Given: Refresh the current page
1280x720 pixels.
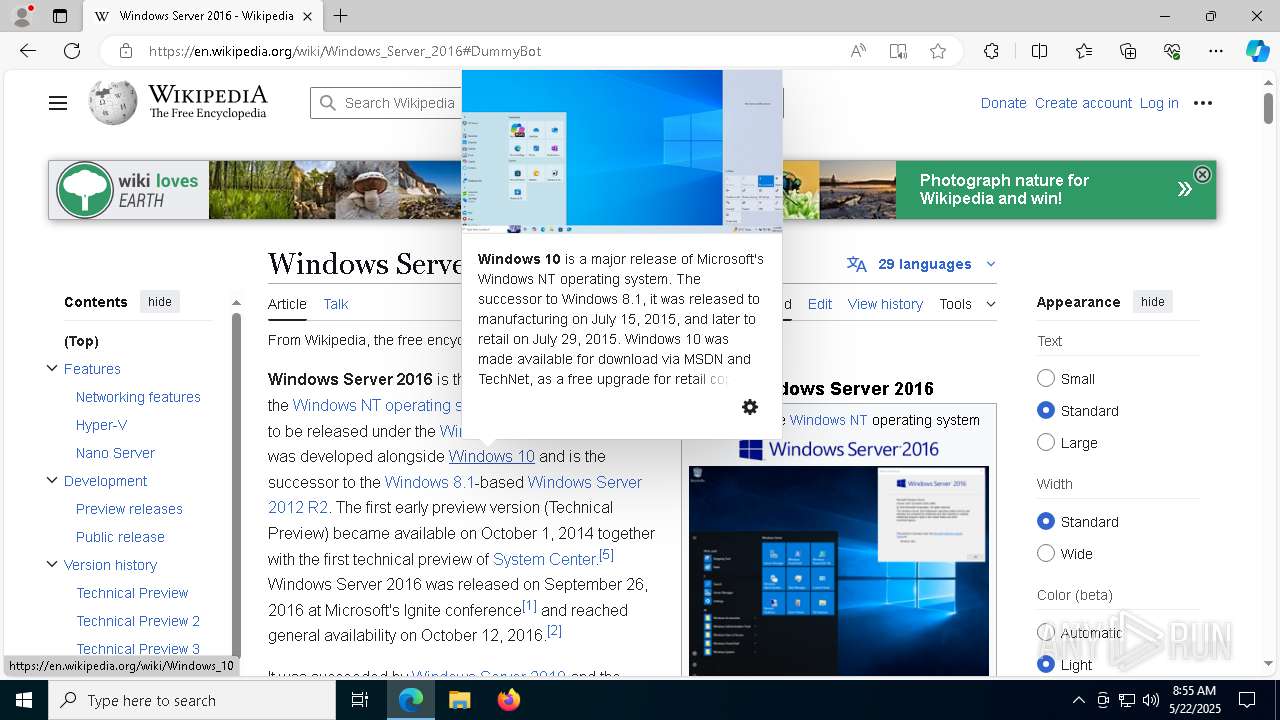Looking at the screenshot, I should pyautogui.click(x=72, y=51).
